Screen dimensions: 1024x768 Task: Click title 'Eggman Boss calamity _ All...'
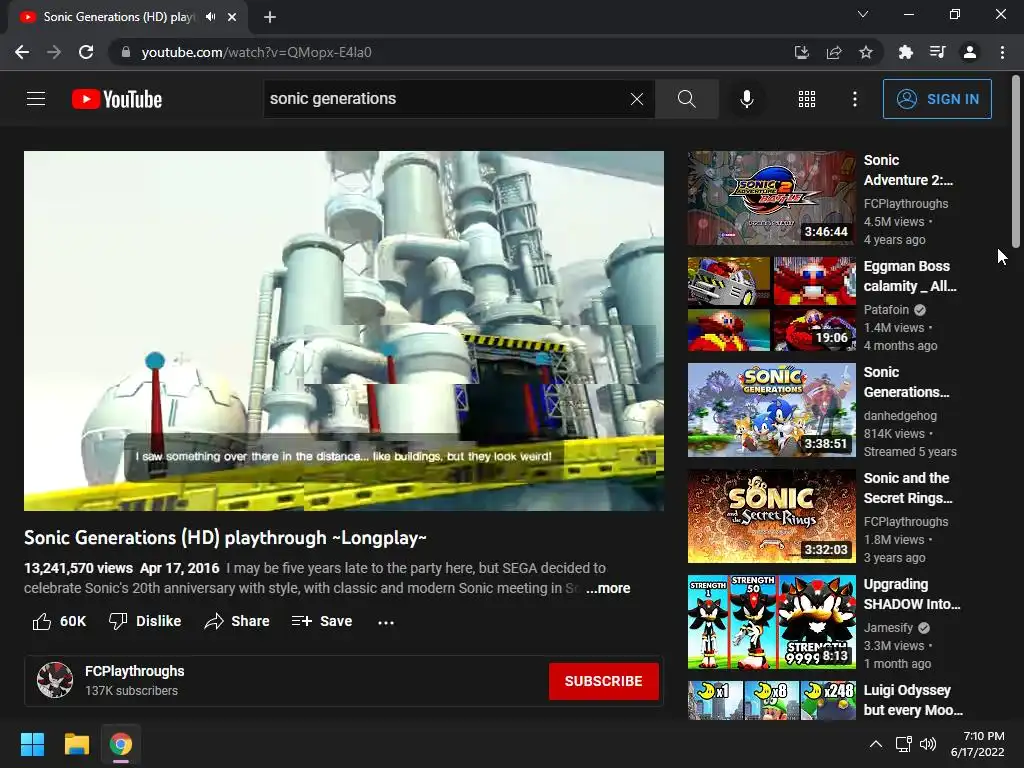910,276
